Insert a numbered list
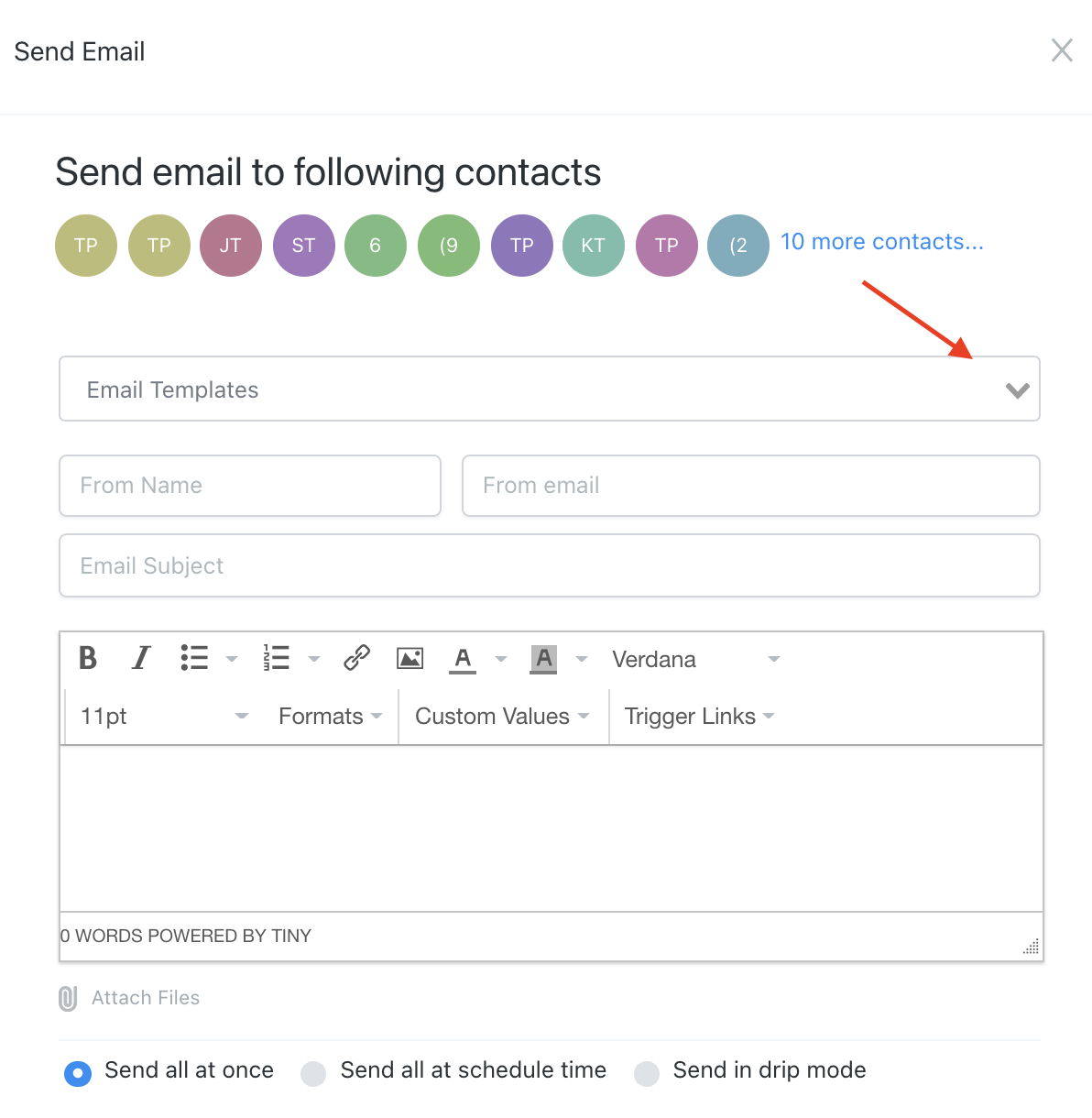The width and height of the screenshot is (1092, 1118). coord(276,658)
